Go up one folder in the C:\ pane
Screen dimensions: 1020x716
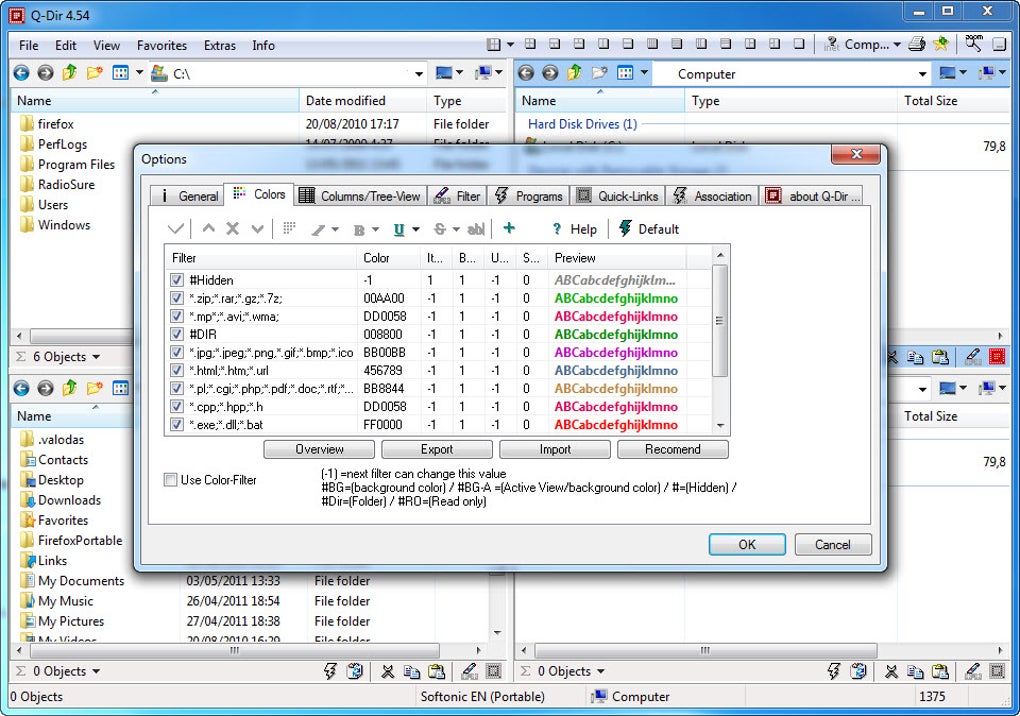(70, 73)
